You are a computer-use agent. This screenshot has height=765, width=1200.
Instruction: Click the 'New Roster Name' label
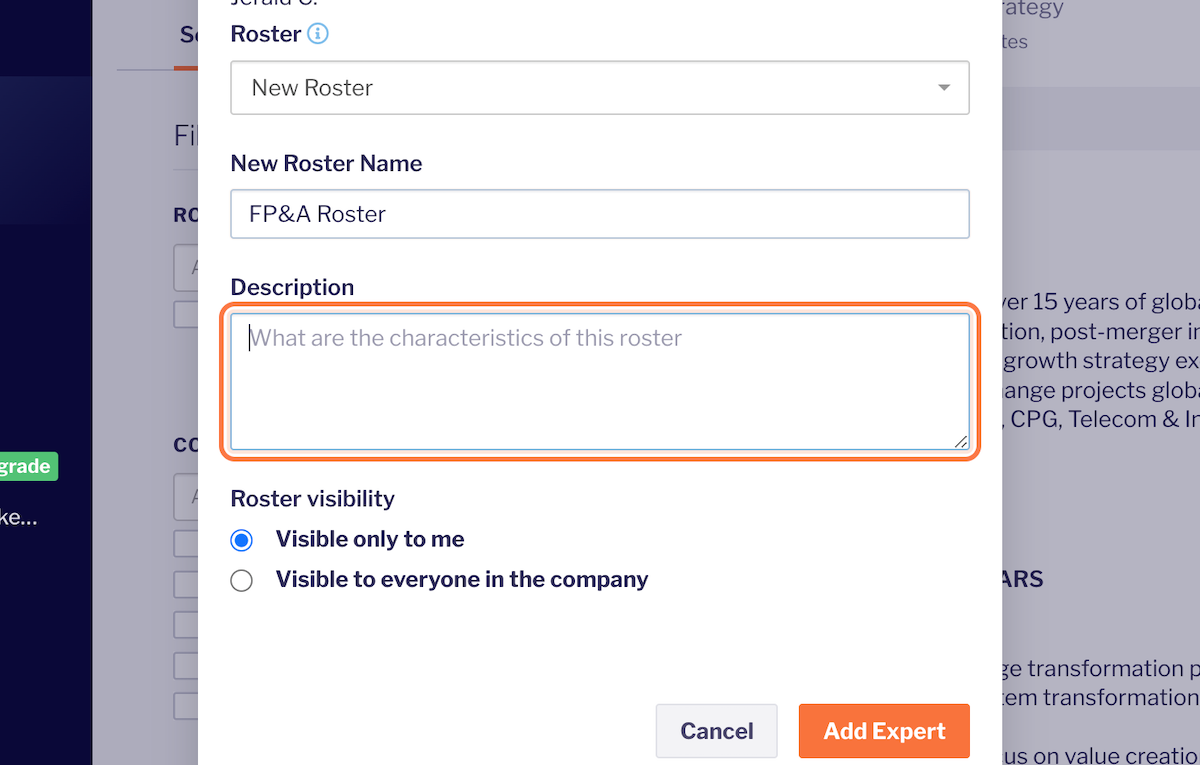pos(326,164)
